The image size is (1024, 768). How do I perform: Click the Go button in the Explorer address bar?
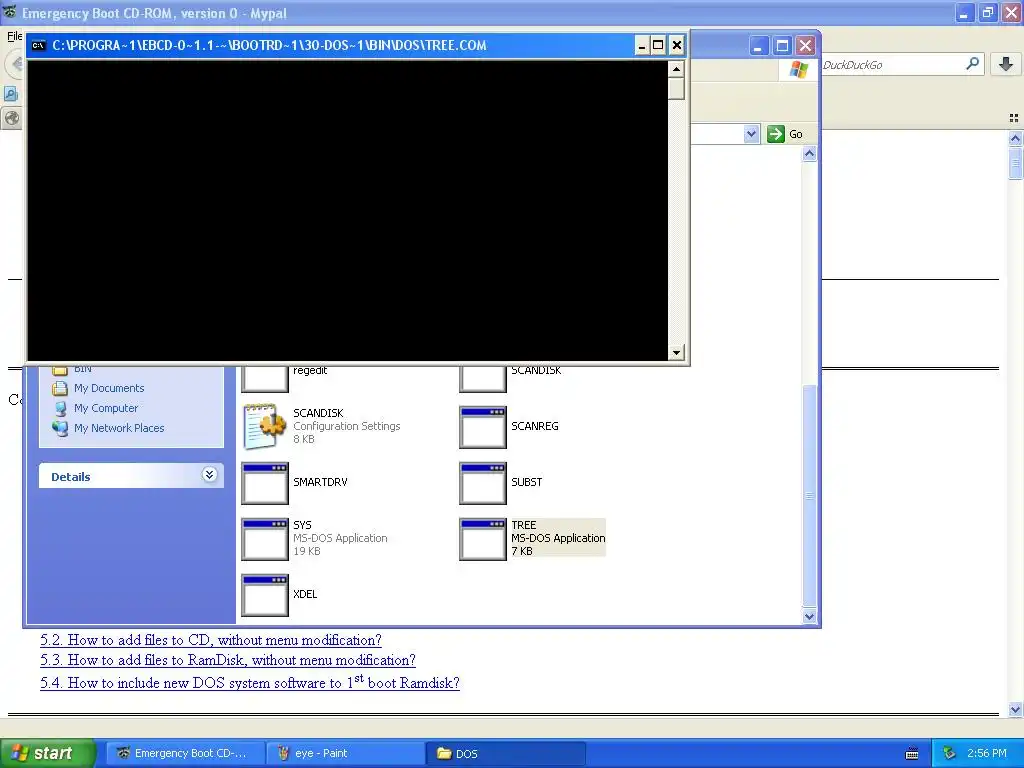(786, 134)
